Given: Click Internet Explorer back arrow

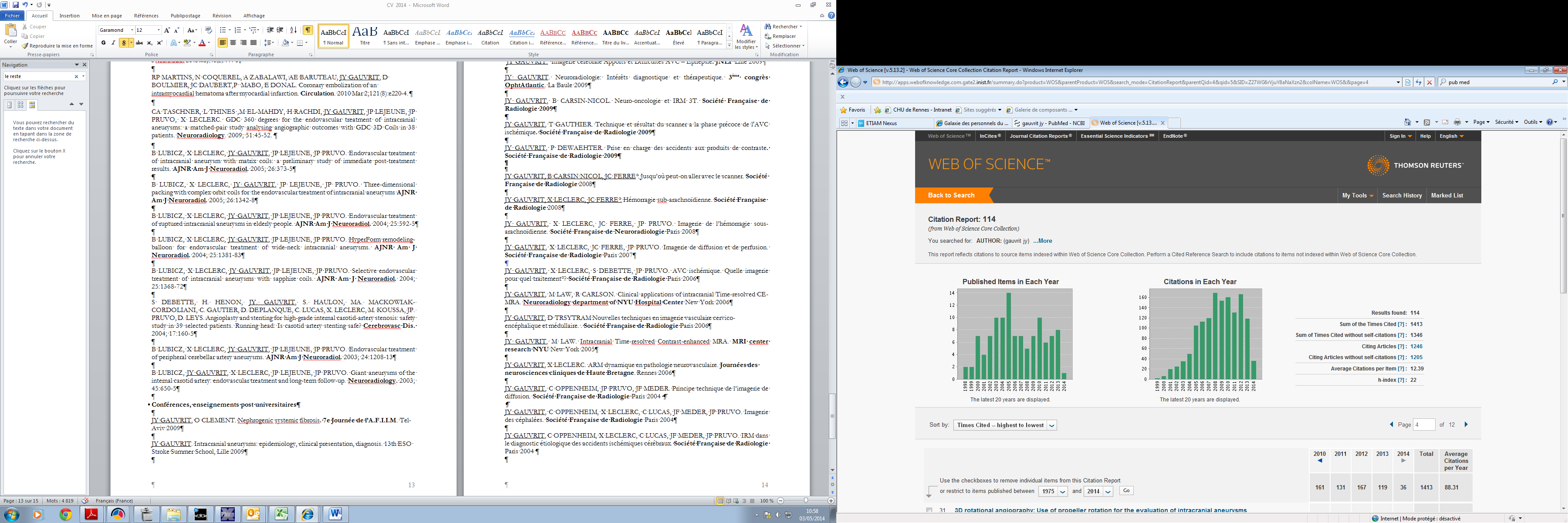Looking at the screenshot, I should pos(843,82).
